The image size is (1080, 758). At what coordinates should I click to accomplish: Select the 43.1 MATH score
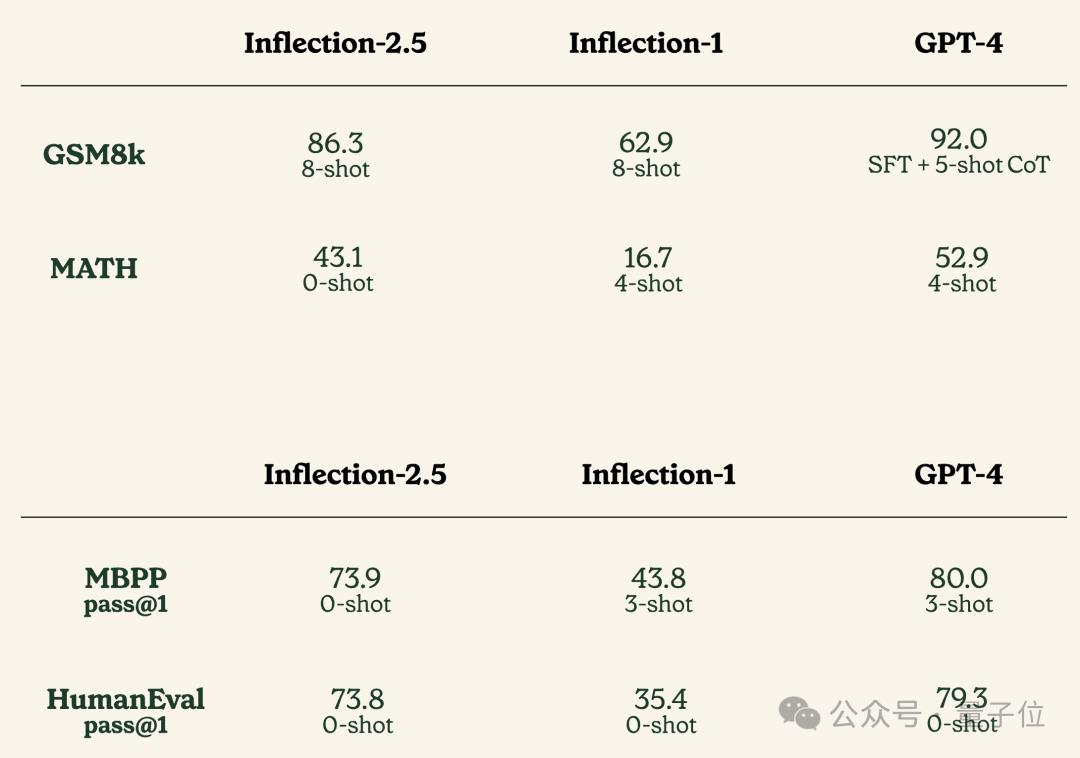click(x=338, y=258)
